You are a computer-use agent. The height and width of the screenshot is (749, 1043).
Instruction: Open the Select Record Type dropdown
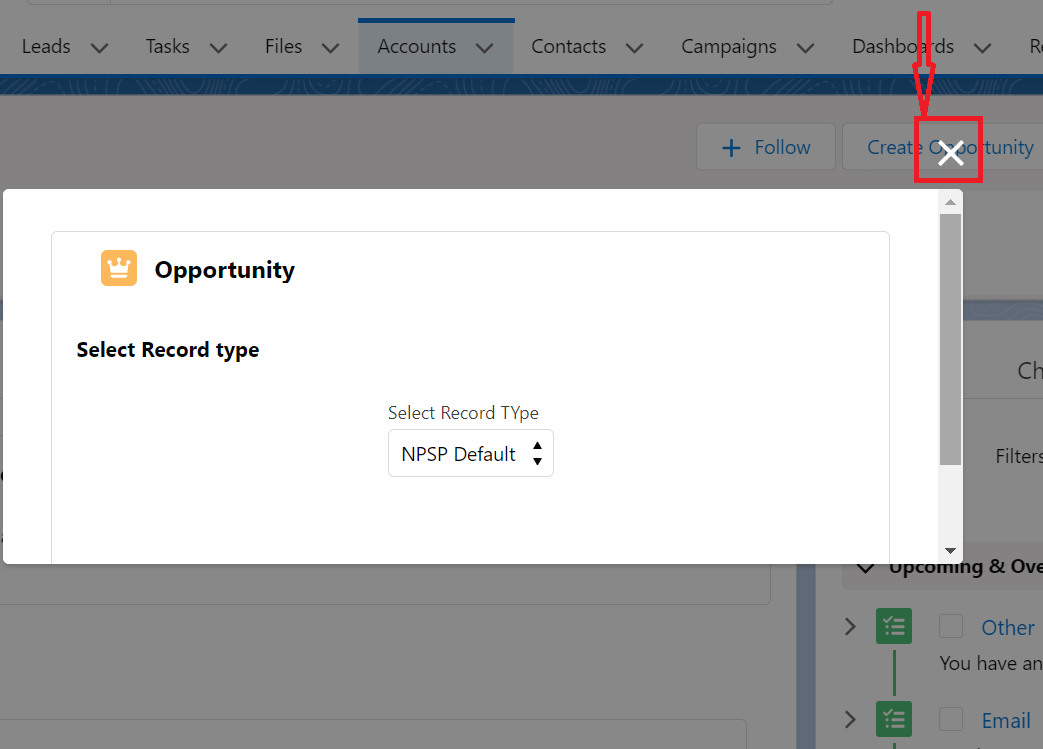click(x=470, y=454)
